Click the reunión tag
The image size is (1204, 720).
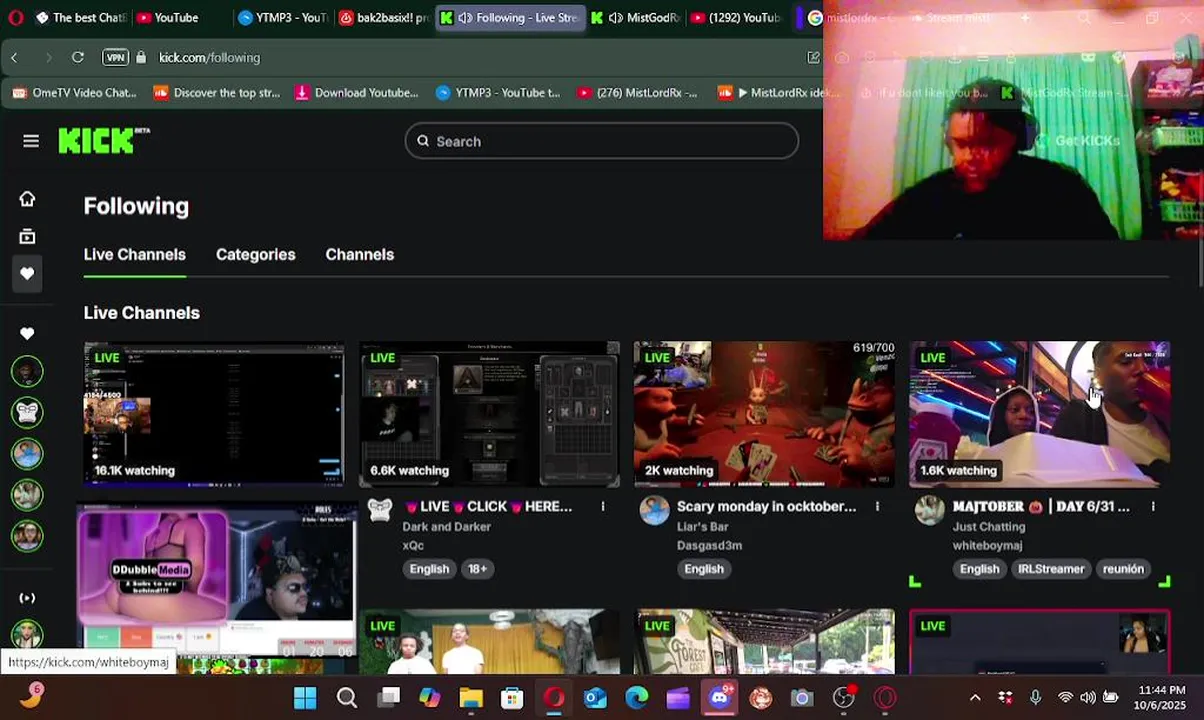click(1123, 569)
